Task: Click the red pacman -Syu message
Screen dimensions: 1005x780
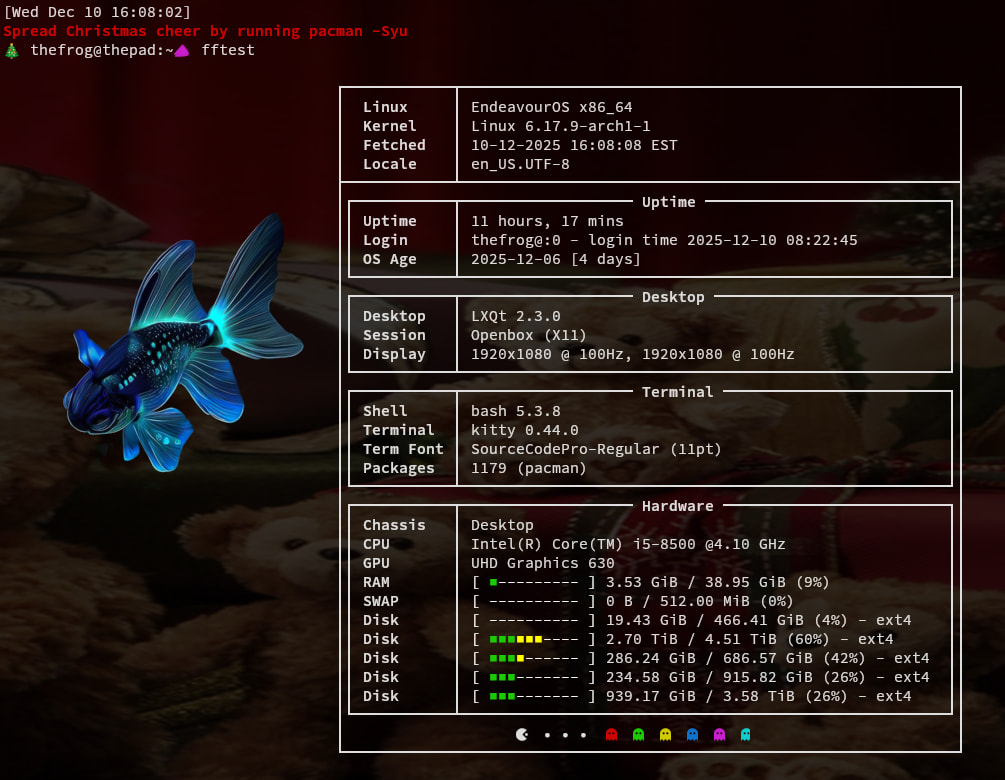Action: 205,31
